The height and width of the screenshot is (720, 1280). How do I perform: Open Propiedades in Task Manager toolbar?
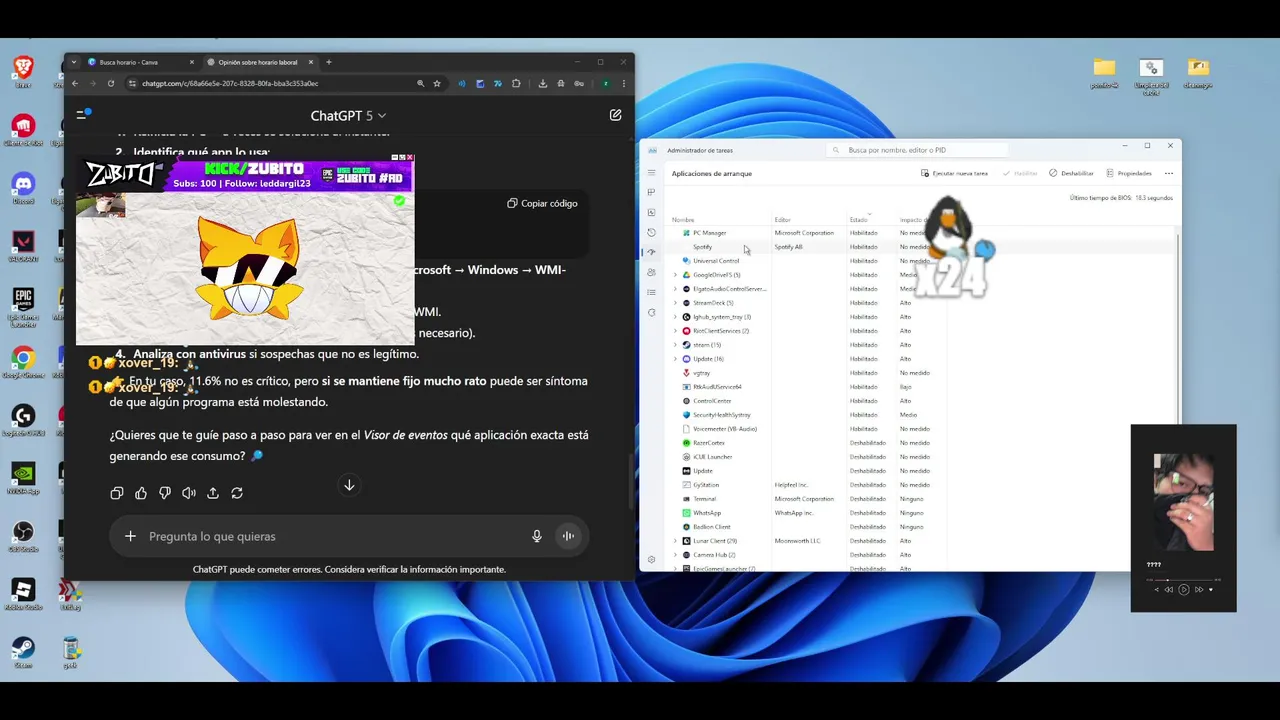click(x=1129, y=173)
